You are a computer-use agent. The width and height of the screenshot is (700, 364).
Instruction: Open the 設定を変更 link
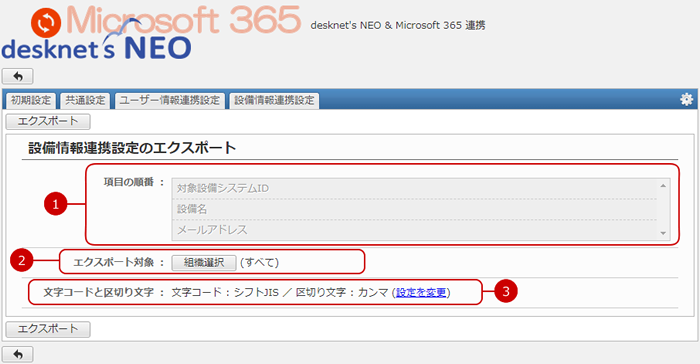pos(421,293)
